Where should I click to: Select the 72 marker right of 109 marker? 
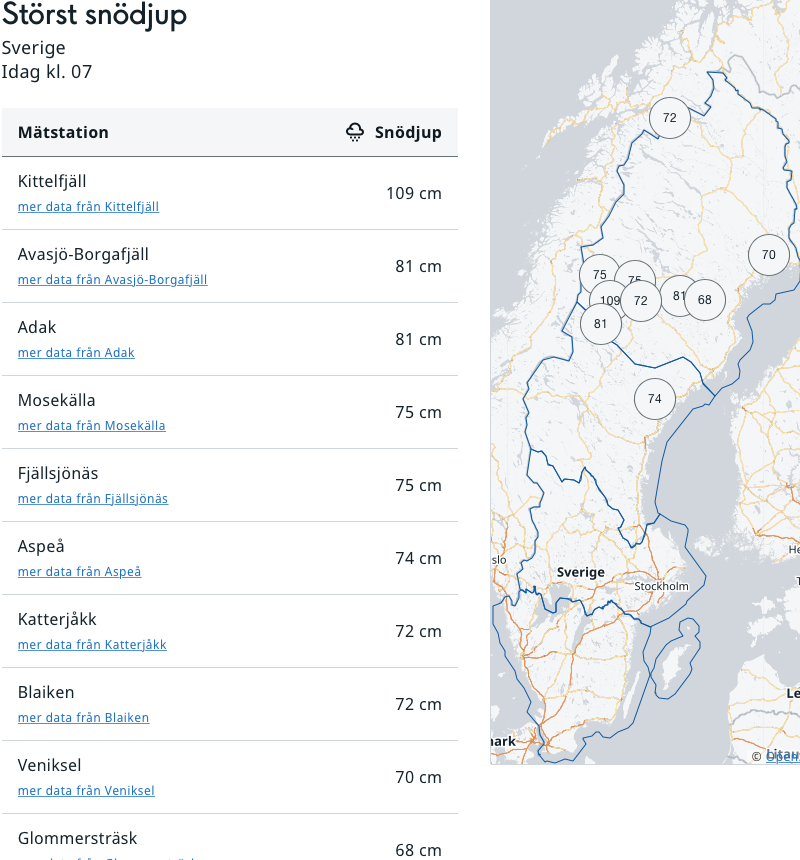click(x=642, y=301)
